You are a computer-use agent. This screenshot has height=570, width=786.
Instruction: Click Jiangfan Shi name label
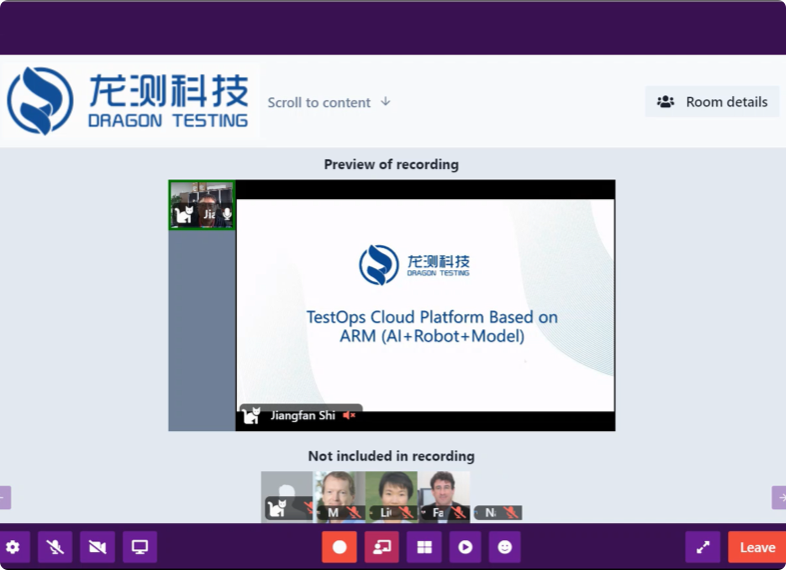tap(303, 415)
